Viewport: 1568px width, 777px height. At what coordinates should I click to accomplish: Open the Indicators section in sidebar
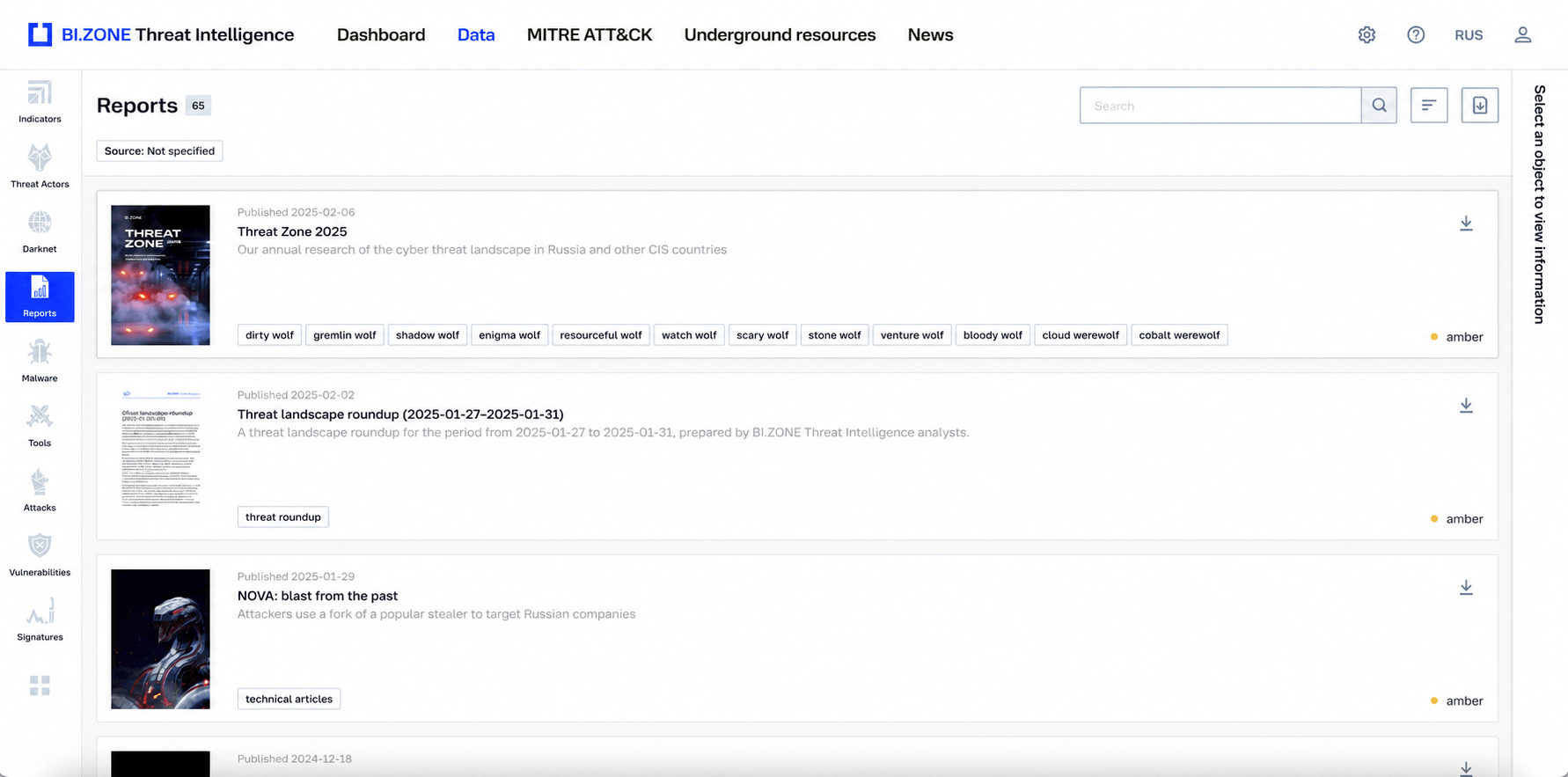tap(40, 103)
